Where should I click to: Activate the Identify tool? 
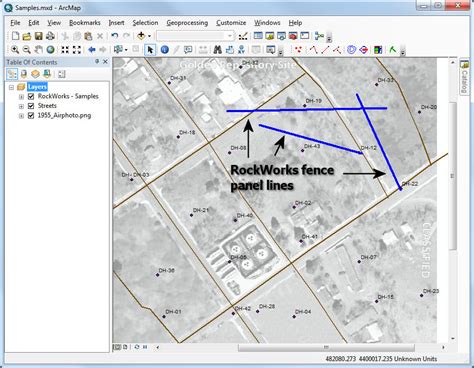(164, 50)
